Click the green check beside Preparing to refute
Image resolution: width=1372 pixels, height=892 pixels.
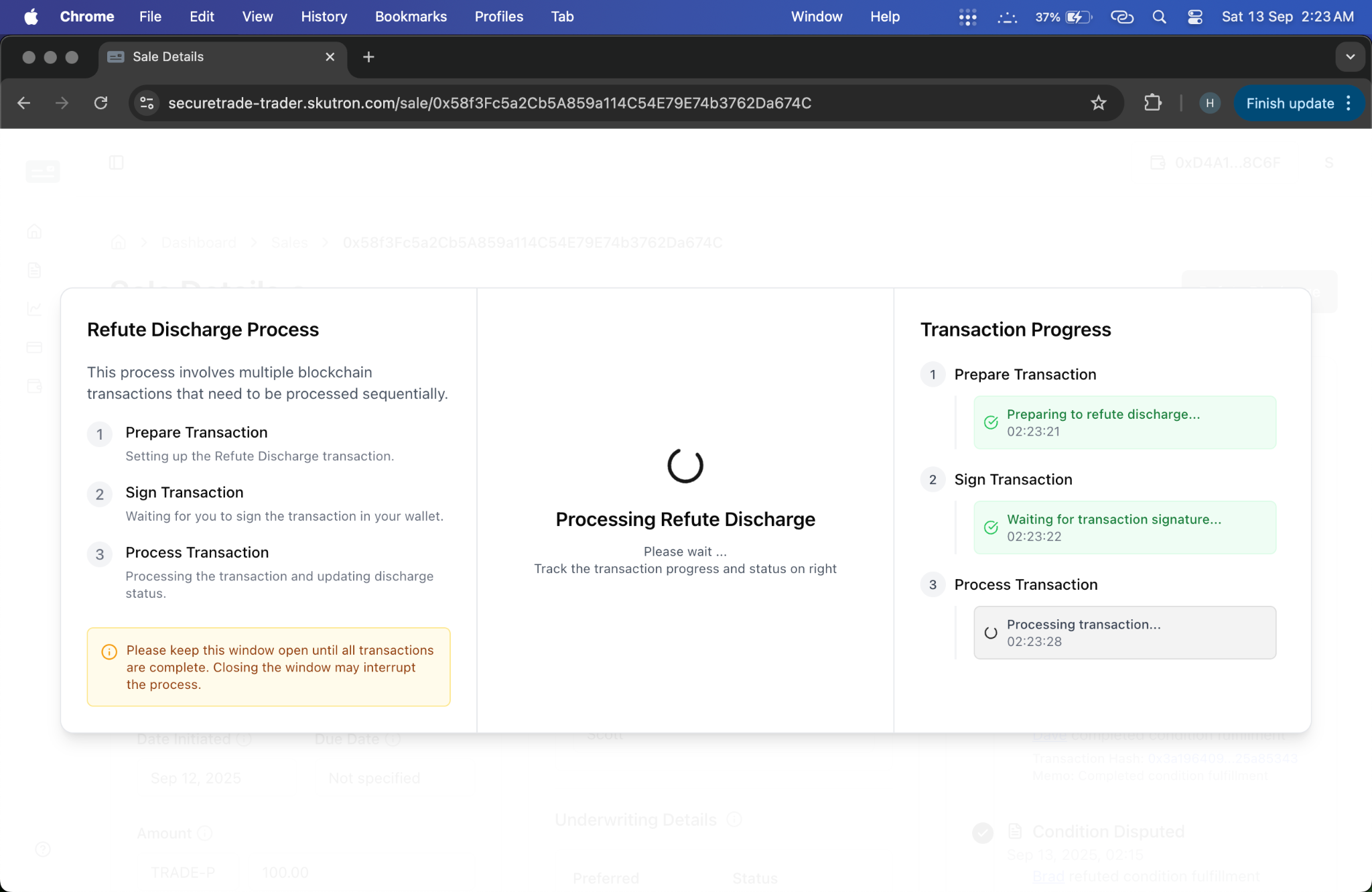pyautogui.click(x=991, y=422)
